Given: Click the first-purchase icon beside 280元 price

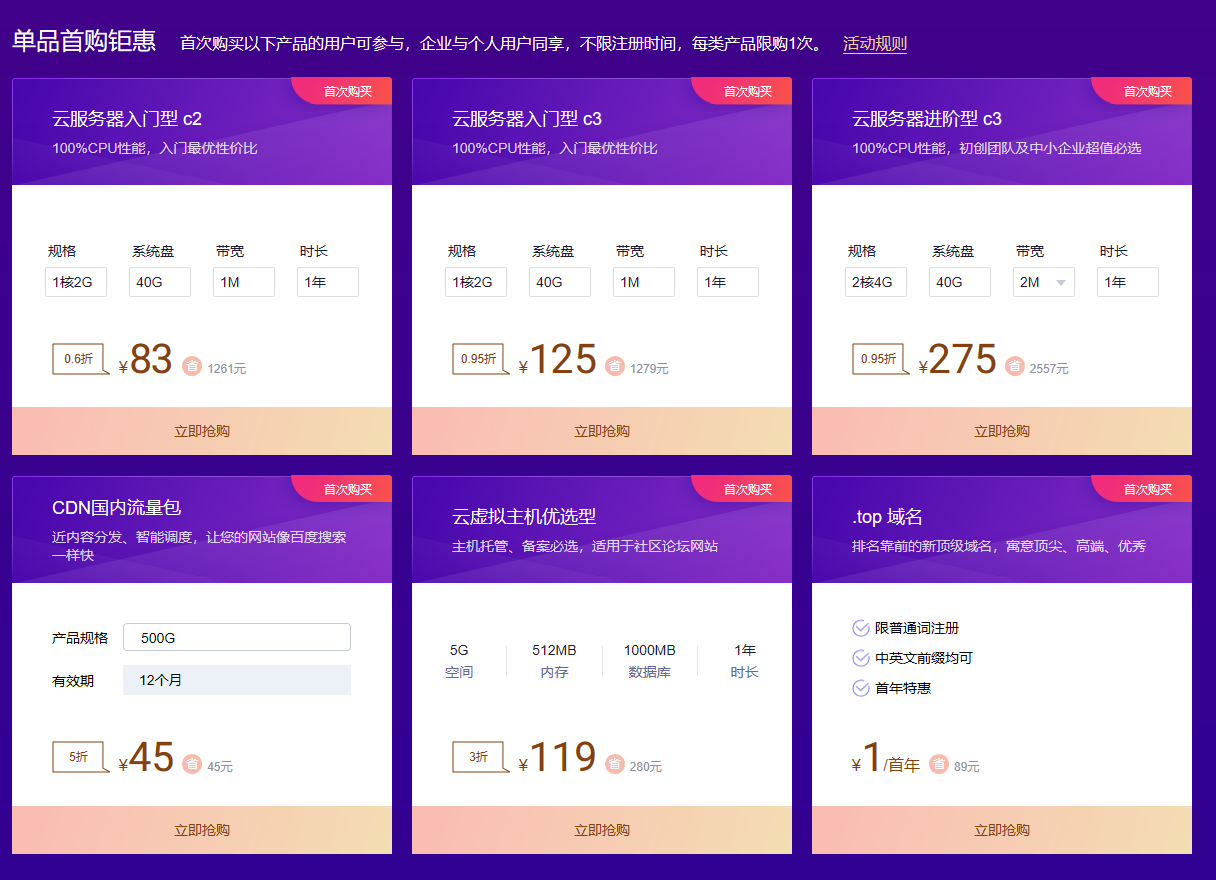Looking at the screenshot, I should [615, 765].
